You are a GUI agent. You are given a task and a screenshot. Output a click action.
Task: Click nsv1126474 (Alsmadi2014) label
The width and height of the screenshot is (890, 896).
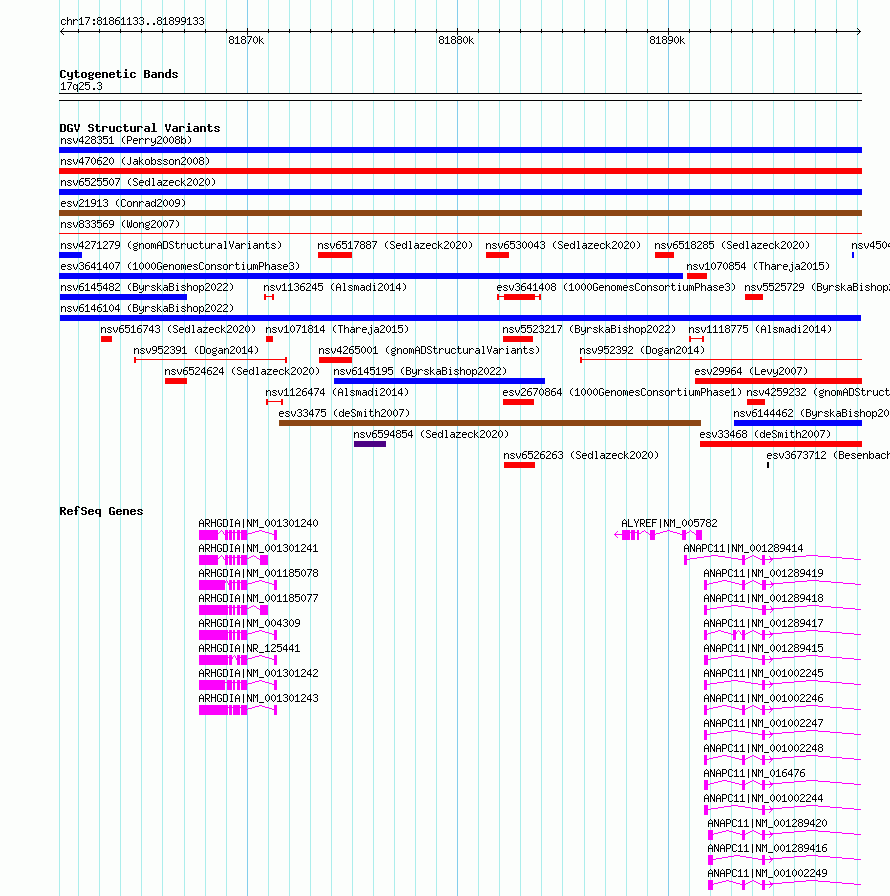[x=337, y=393]
